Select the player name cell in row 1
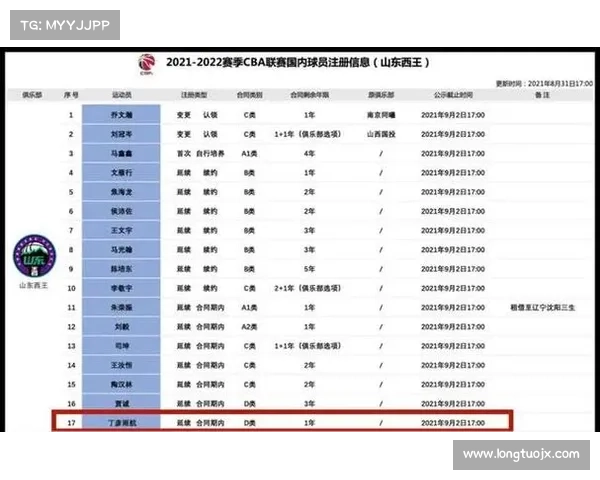The height and width of the screenshot is (480, 600). pos(121,114)
